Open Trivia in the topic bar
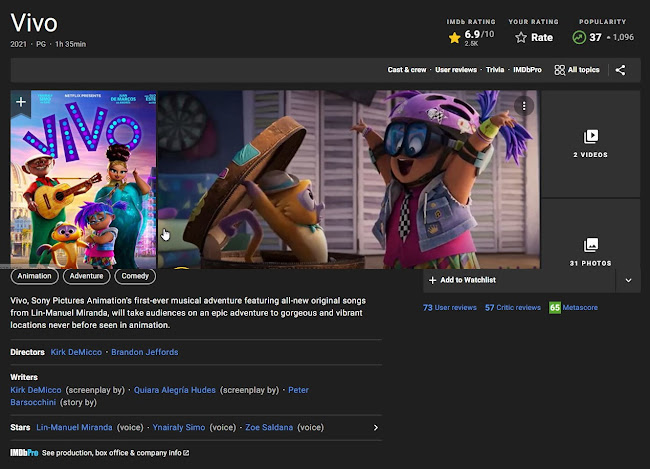650x469 pixels. pyautogui.click(x=495, y=70)
